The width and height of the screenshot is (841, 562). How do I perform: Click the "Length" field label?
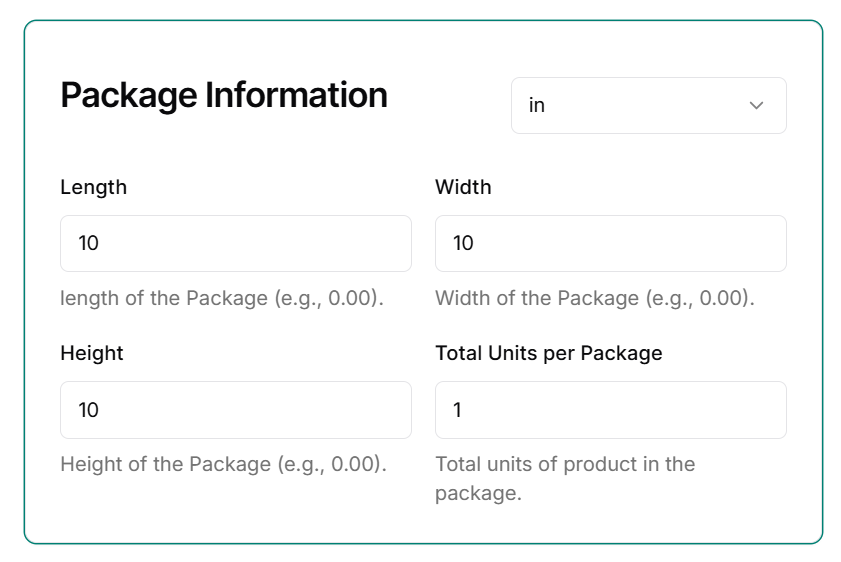point(93,187)
